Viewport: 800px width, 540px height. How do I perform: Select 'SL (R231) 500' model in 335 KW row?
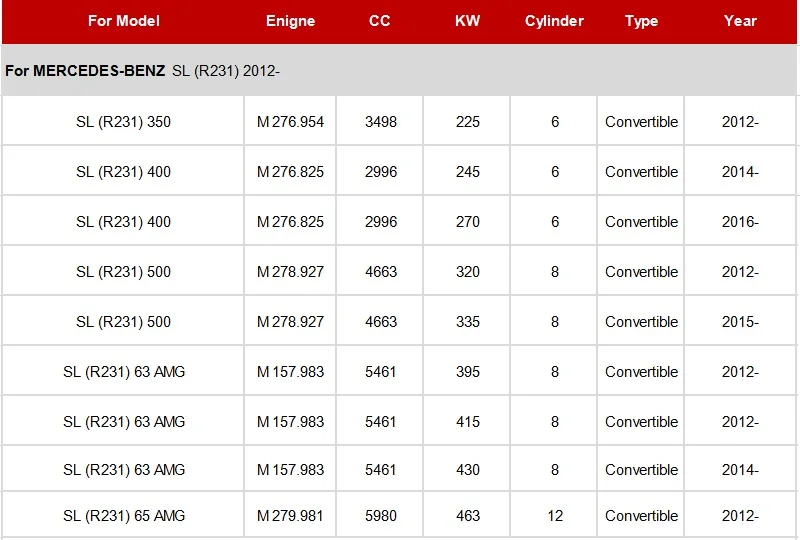pyautogui.click(x=123, y=322)
